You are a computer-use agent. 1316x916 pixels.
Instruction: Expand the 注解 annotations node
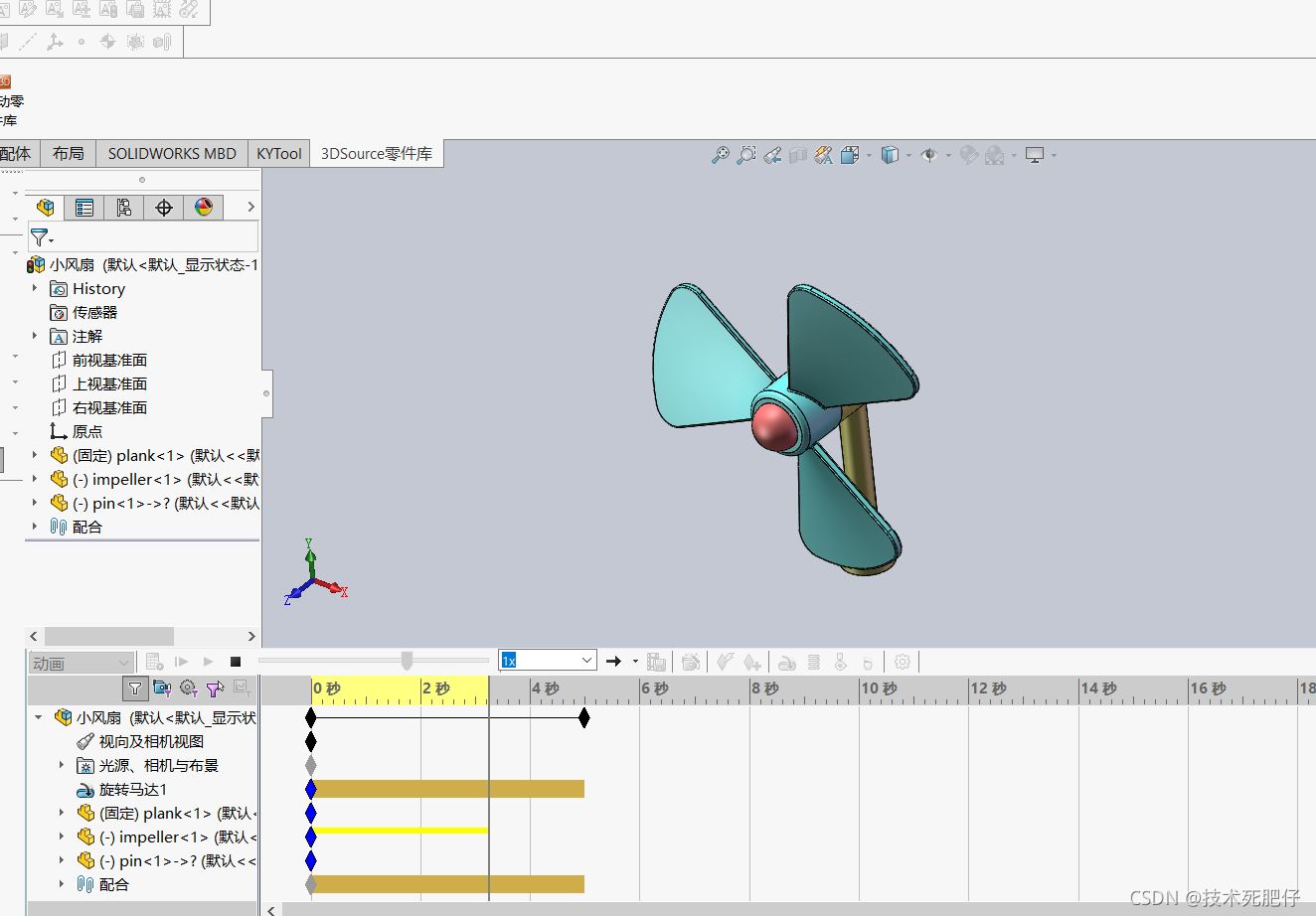point(35,336)
